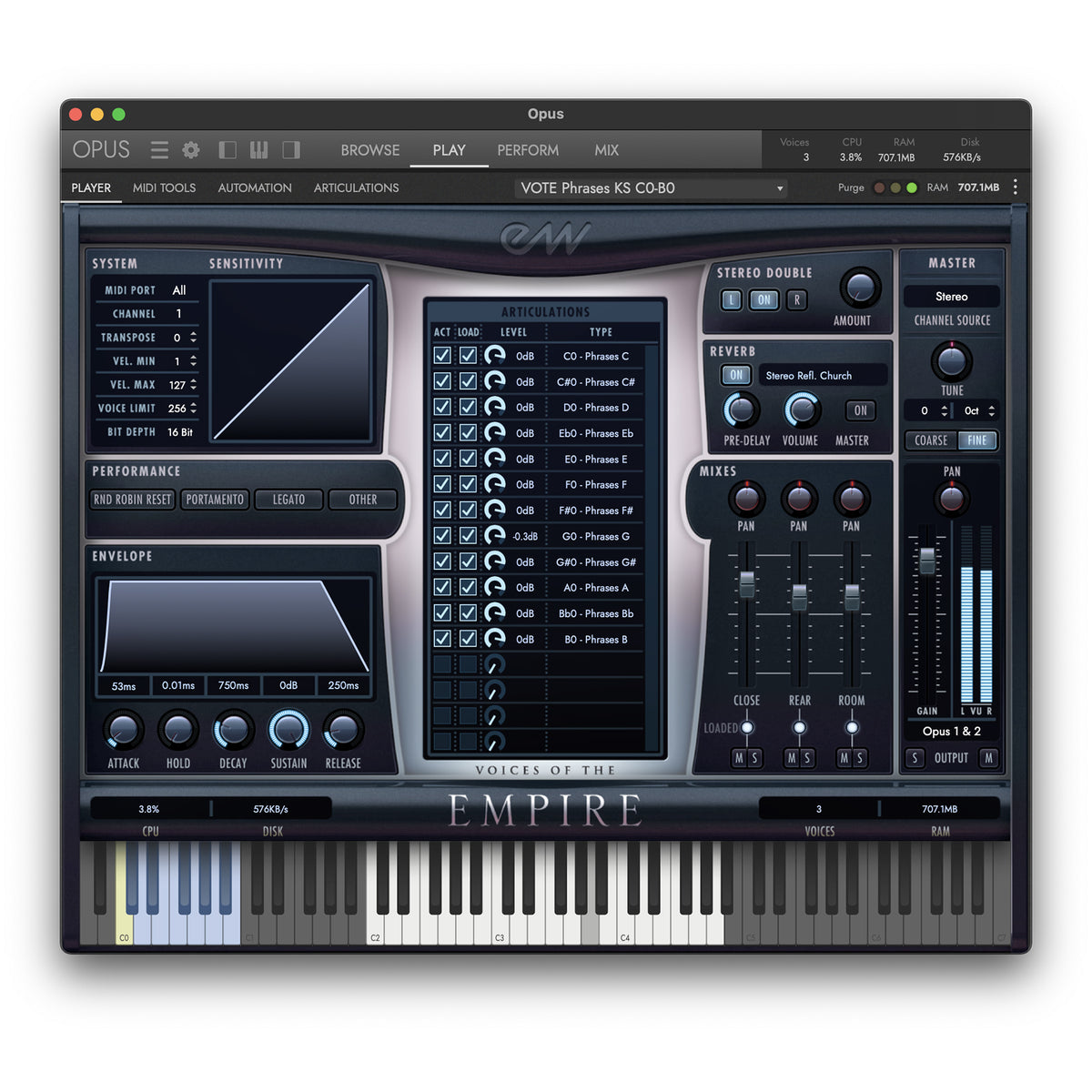Click the VEL. MIN stepper arrows
Screen dimensions: 1092x1092
pyautogui.click(x=193, y=361)
